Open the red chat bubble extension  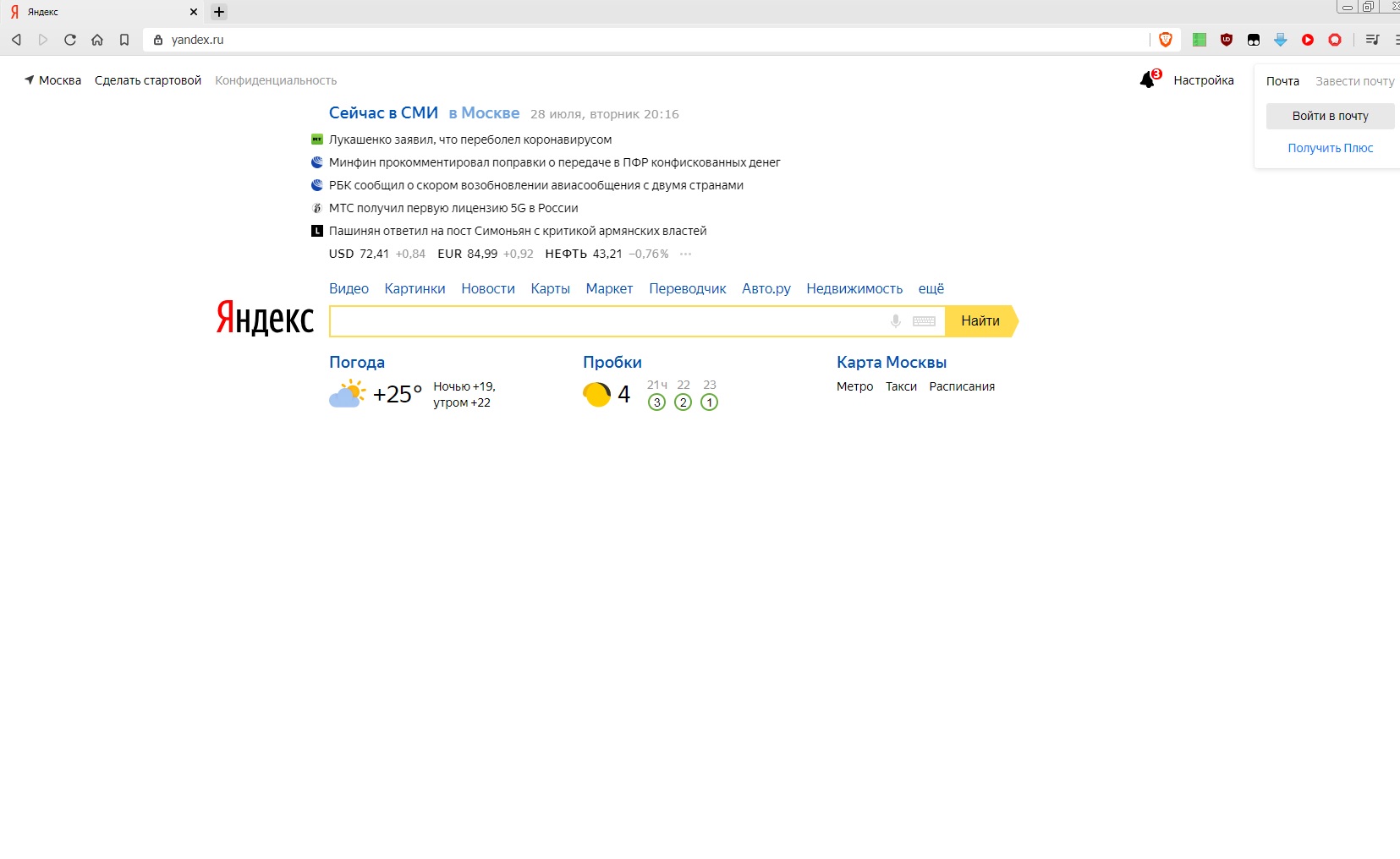(x=1335, y=40)
